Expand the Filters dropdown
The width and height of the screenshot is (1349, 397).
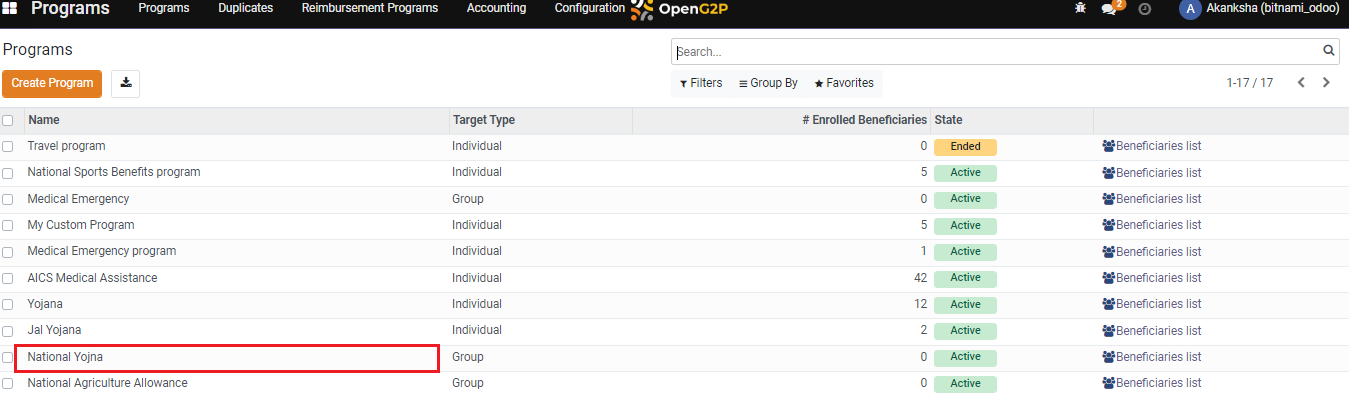(x=701, y=83)
